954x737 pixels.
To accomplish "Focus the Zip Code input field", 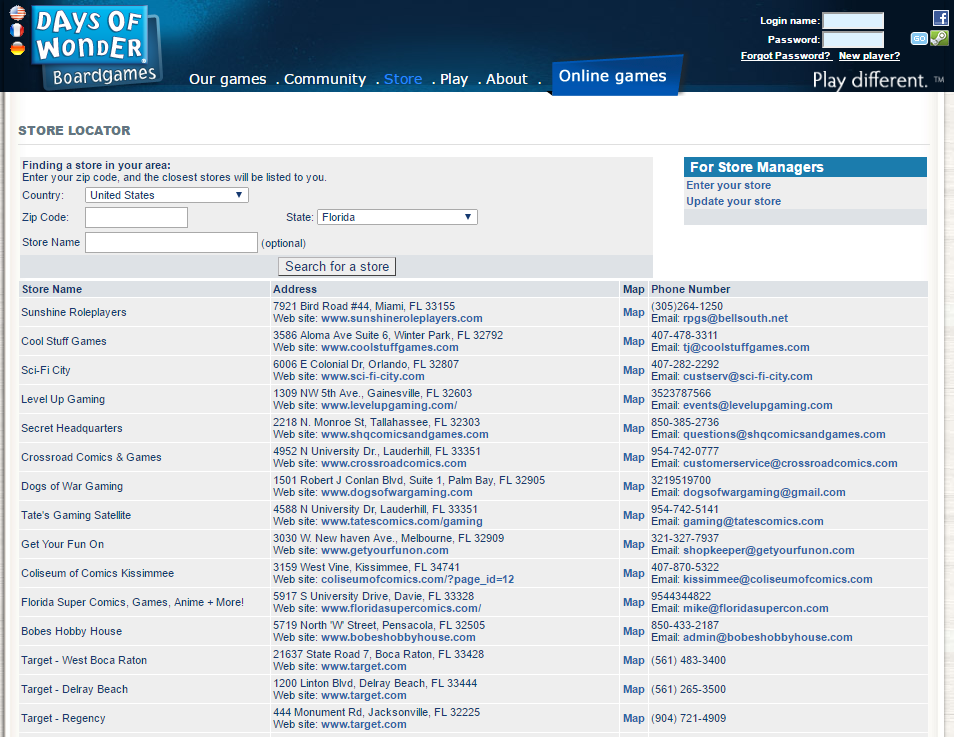I will pyautogui.click(x=136, y=217).
